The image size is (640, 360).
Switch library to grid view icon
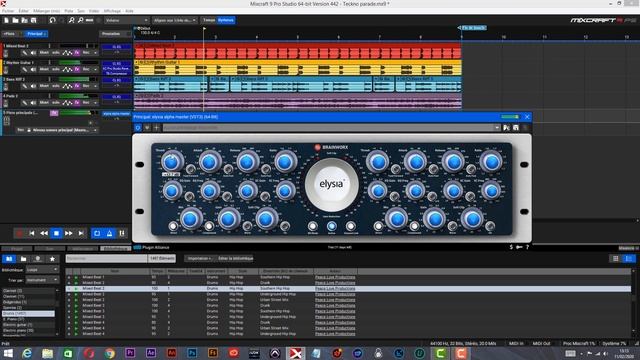[616, 259]
